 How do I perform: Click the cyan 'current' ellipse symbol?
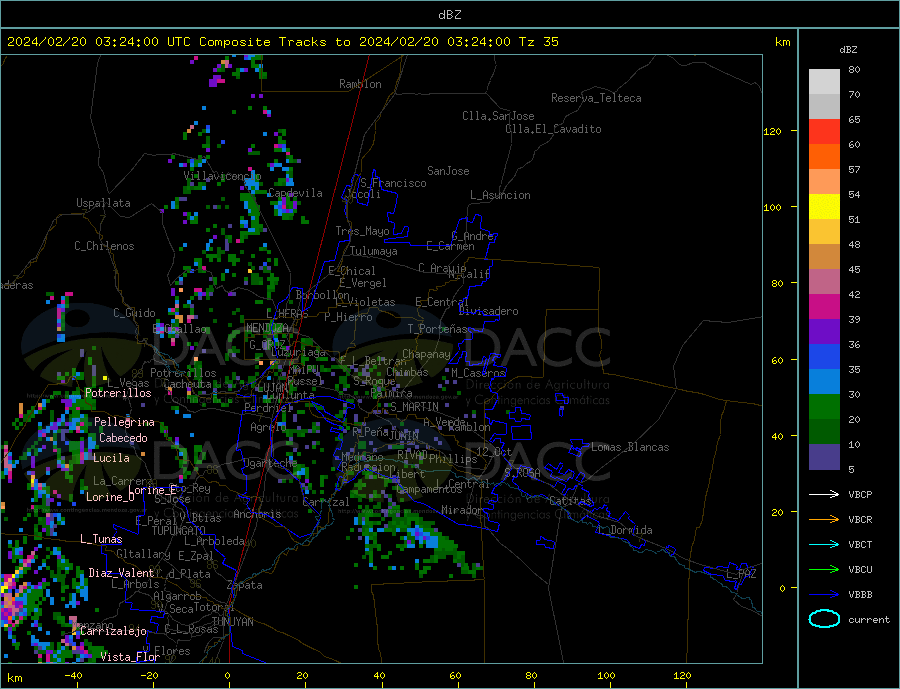point(824,619)
